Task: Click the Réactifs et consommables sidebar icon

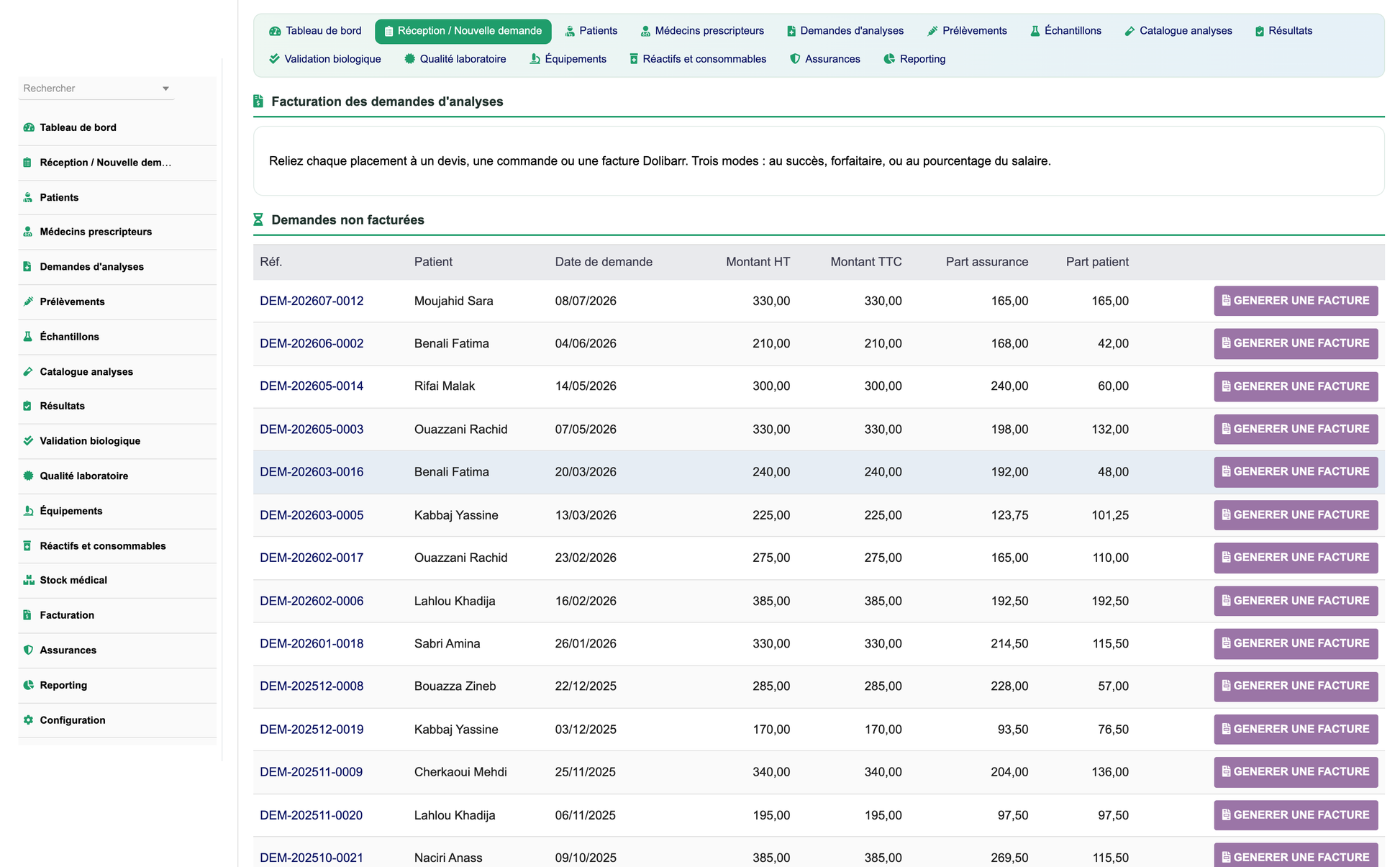Action: click(27, 545)
